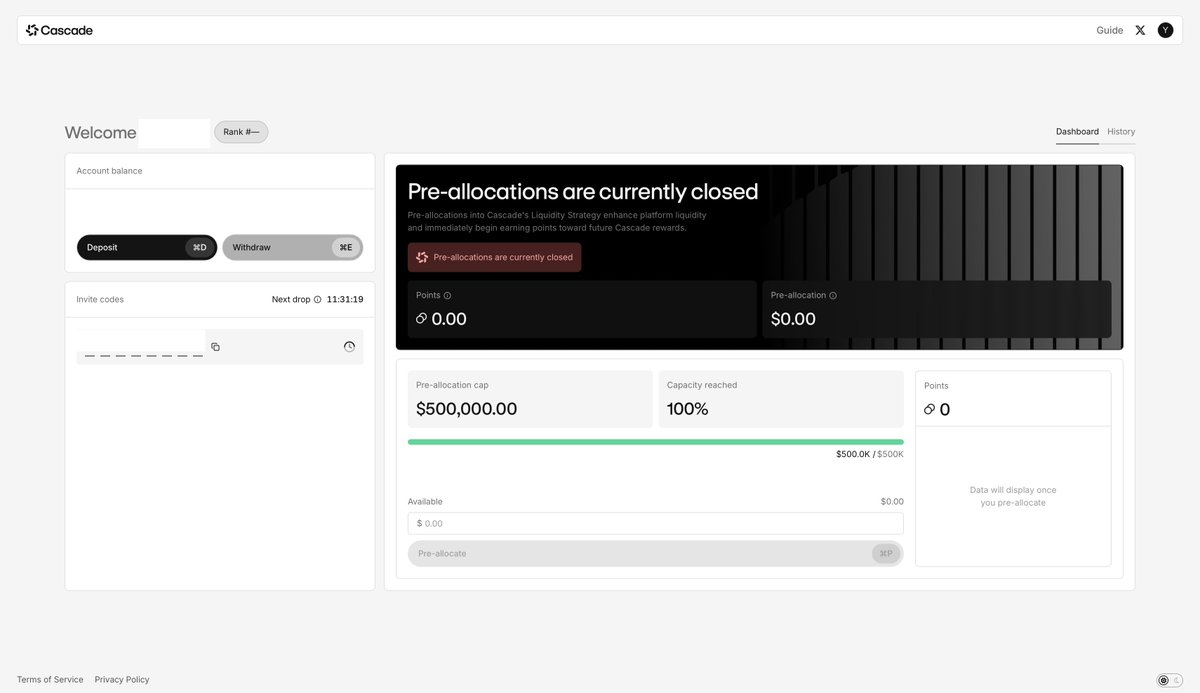Click the red Pre-allocations are currently closed badge
The image size is (1200, 693).
pos(494,257)
